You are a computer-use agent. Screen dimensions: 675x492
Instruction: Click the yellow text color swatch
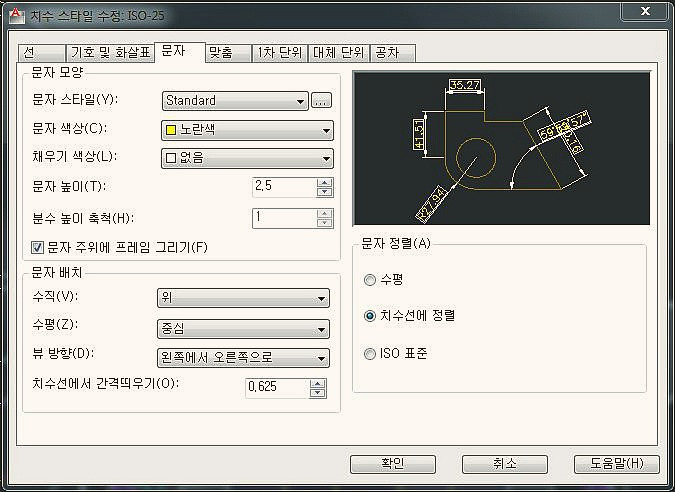click(171, 130)
